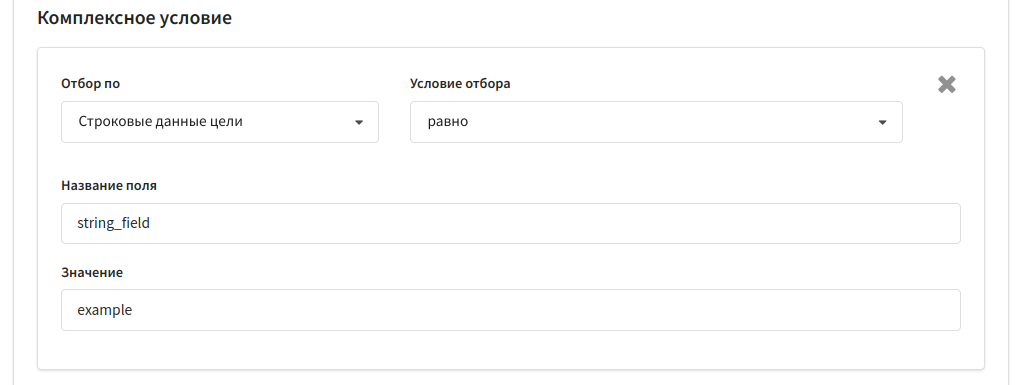Click the Комплексное условие heading

pyautogui.click(x=134, y=18)
